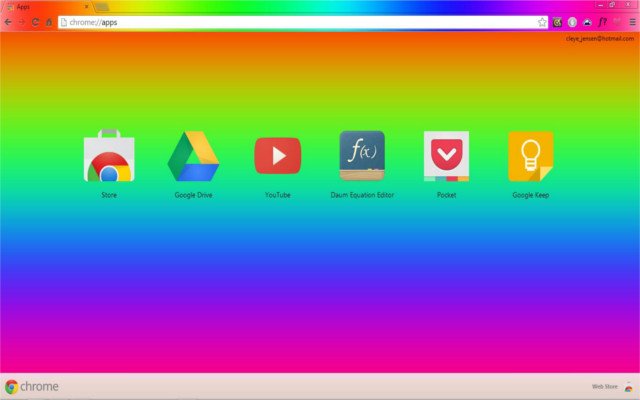Open the Web Store link in the footer
This screenshot has height=400, width=640.
coord(604,386)
